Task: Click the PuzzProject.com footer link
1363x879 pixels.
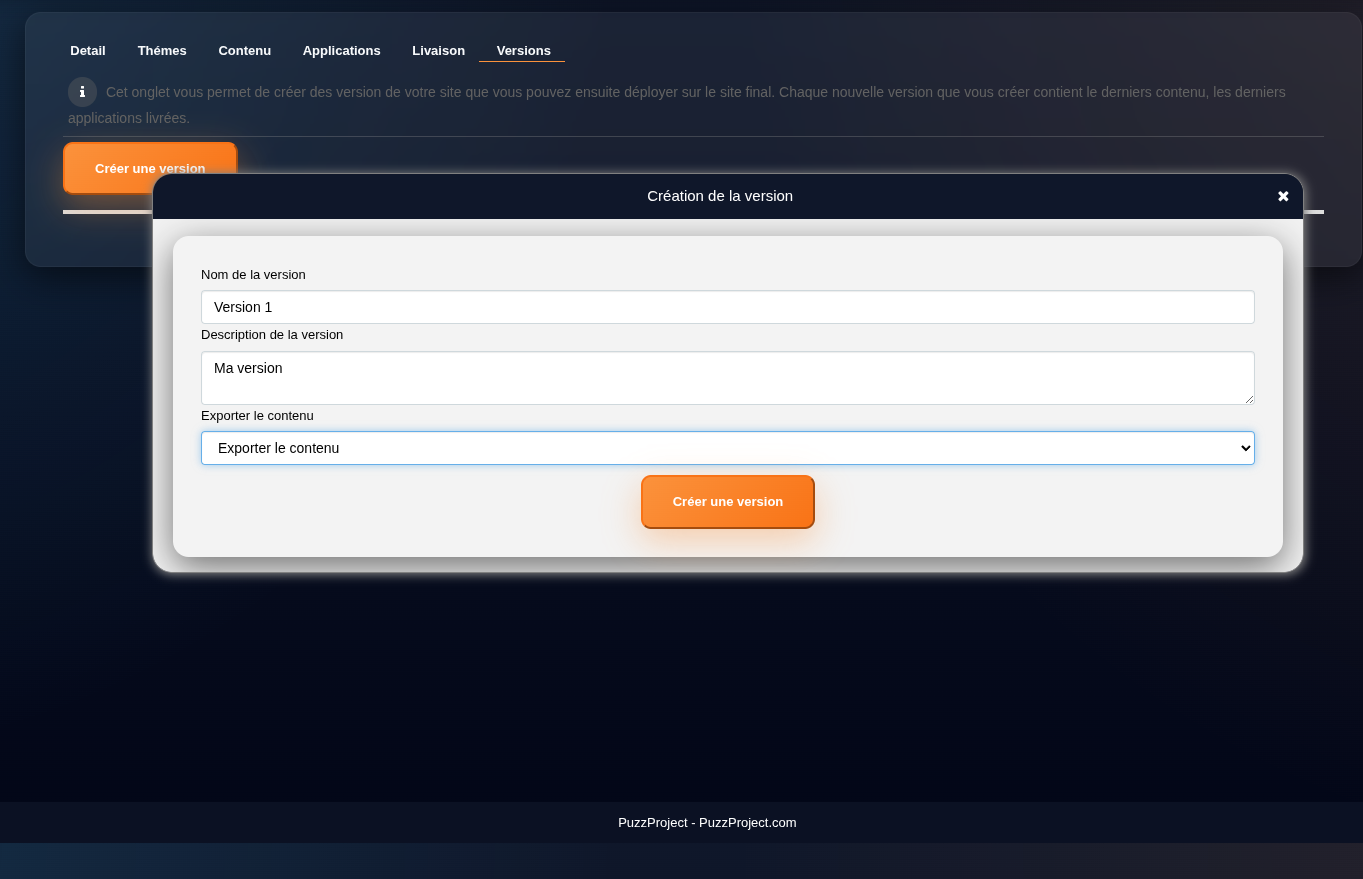Action: click(x=747, y=823)
